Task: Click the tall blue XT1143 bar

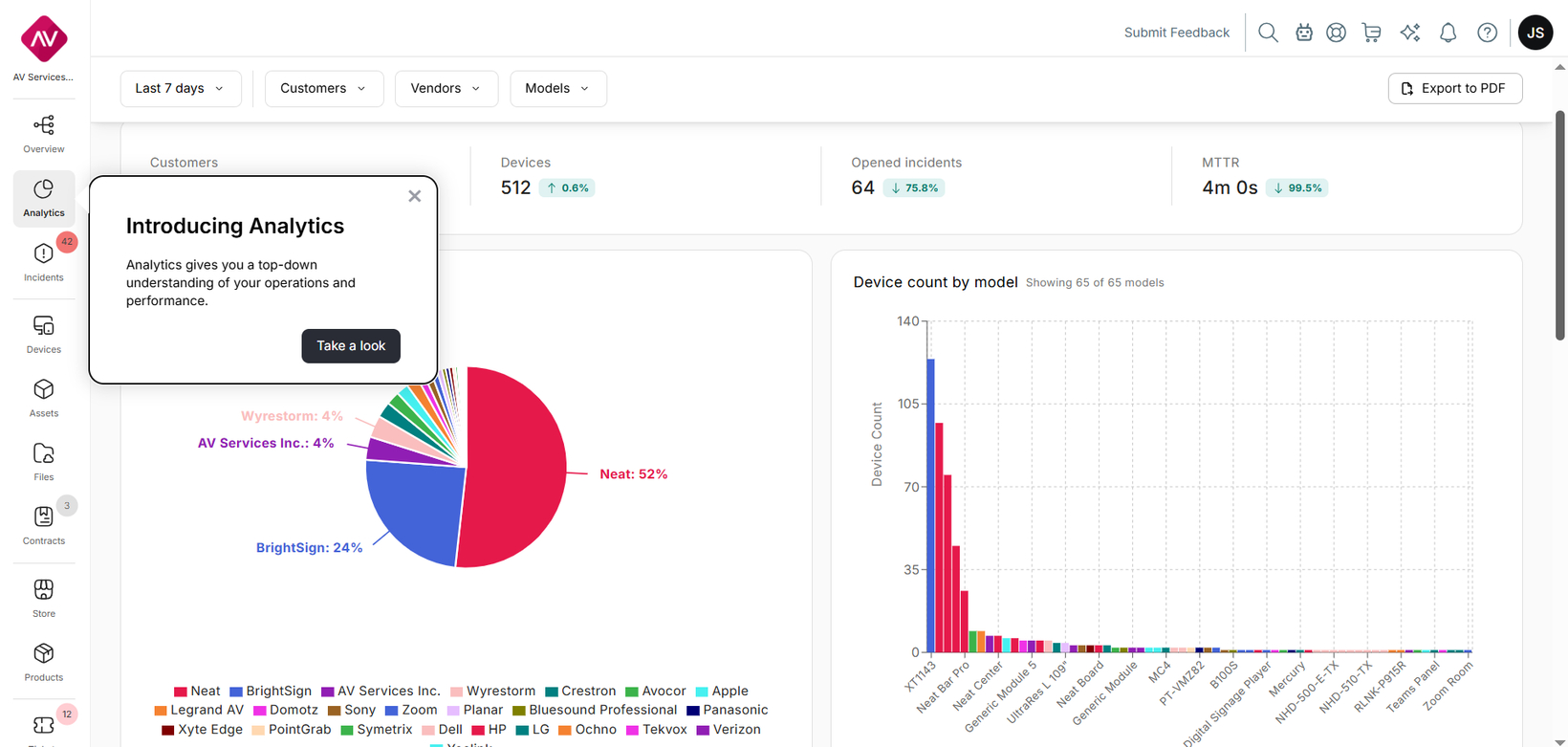Action: point(930,505)
